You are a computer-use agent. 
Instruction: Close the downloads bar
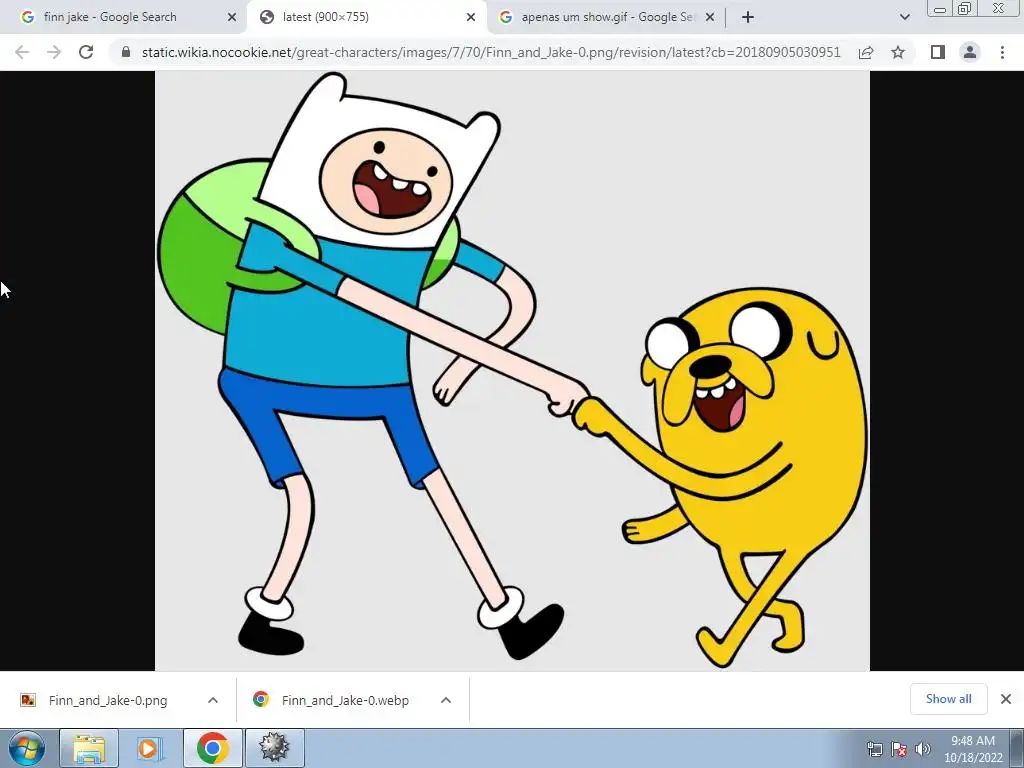1006,699
